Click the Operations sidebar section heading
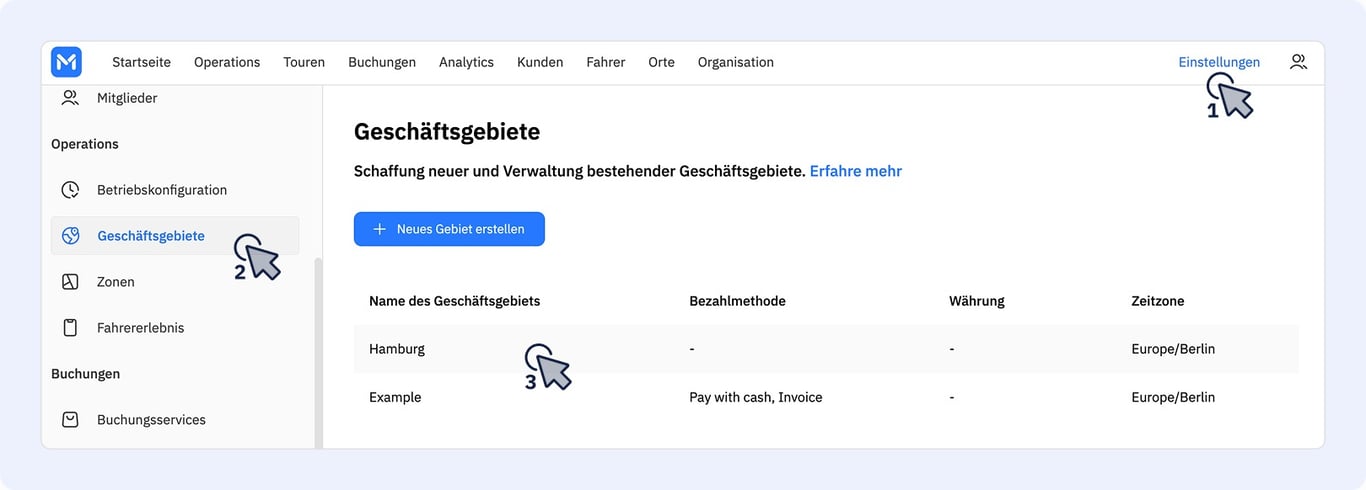1366x490 pixels. [x=85, y=144]
